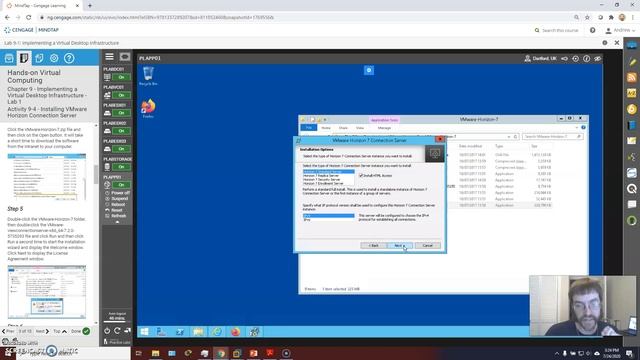640x360 pixels.
Task: Open the help question mark icon in lab panel
Action: pyautogui.click(x=69, y=58)
